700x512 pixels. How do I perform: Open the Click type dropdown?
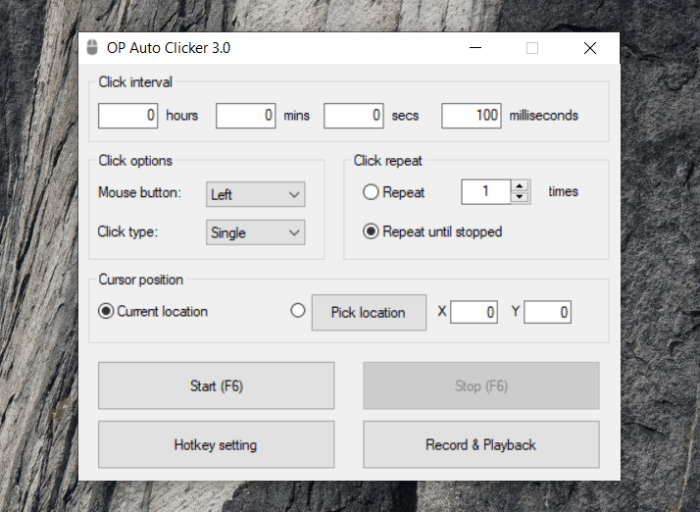(255, 232)
